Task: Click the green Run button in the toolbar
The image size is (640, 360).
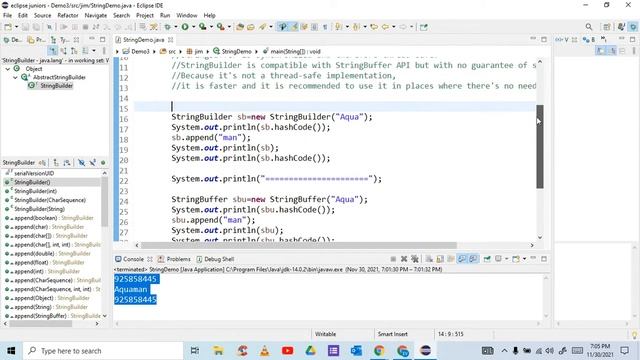Action: point(185,27)
